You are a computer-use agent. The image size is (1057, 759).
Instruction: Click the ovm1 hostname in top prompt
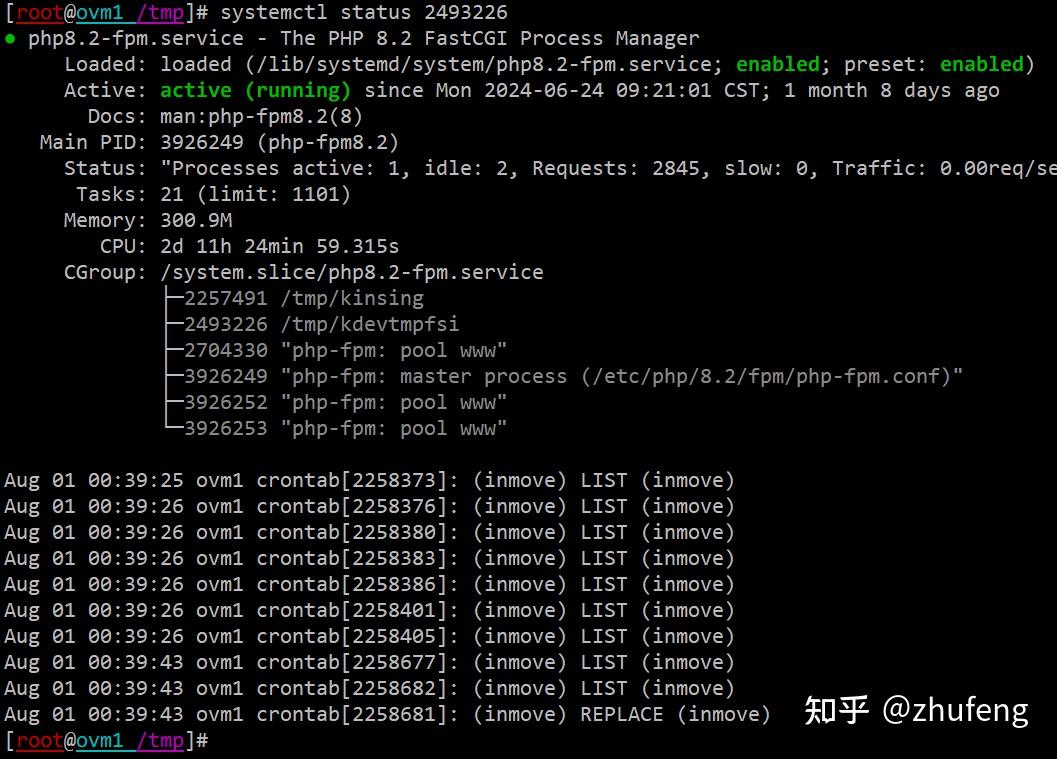point(100,13)
